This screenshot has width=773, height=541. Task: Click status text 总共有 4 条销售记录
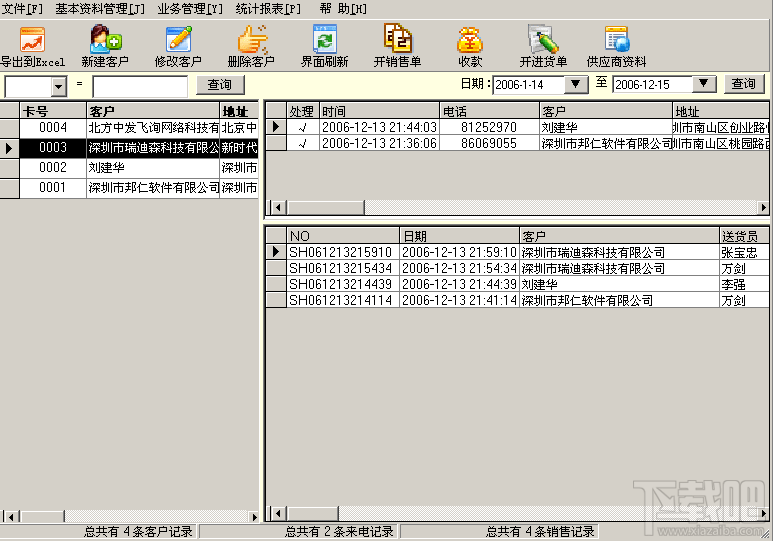540,532
